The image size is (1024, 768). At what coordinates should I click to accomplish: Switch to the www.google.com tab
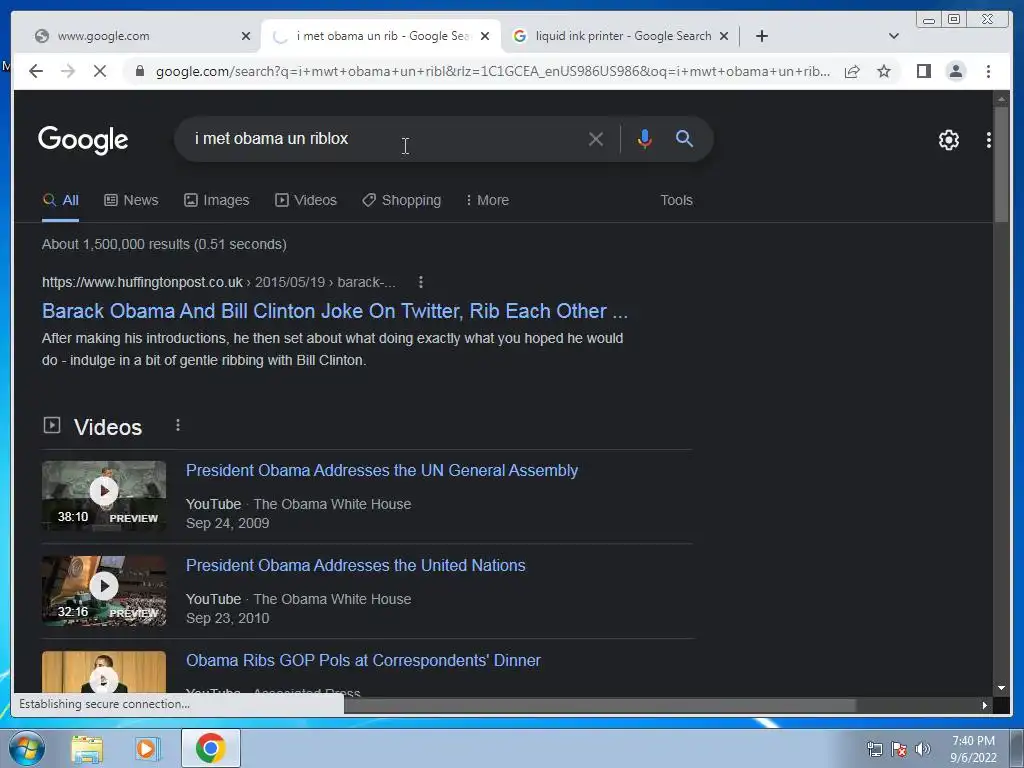point(134,36)
